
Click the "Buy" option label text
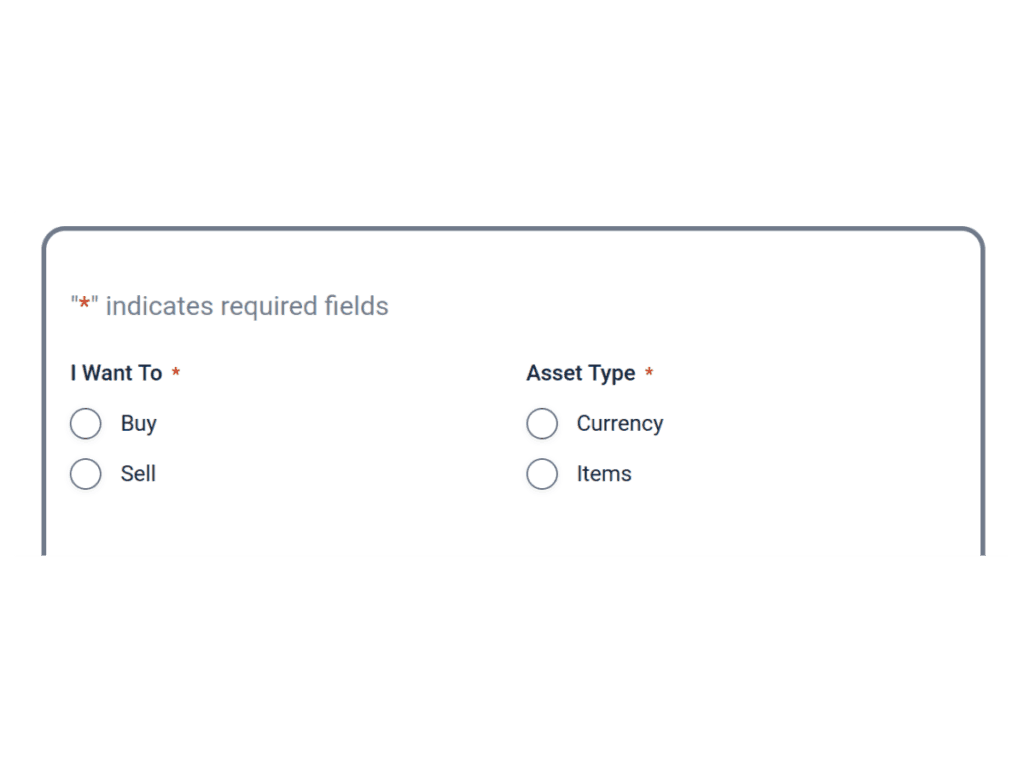click(x=138, y=424)
